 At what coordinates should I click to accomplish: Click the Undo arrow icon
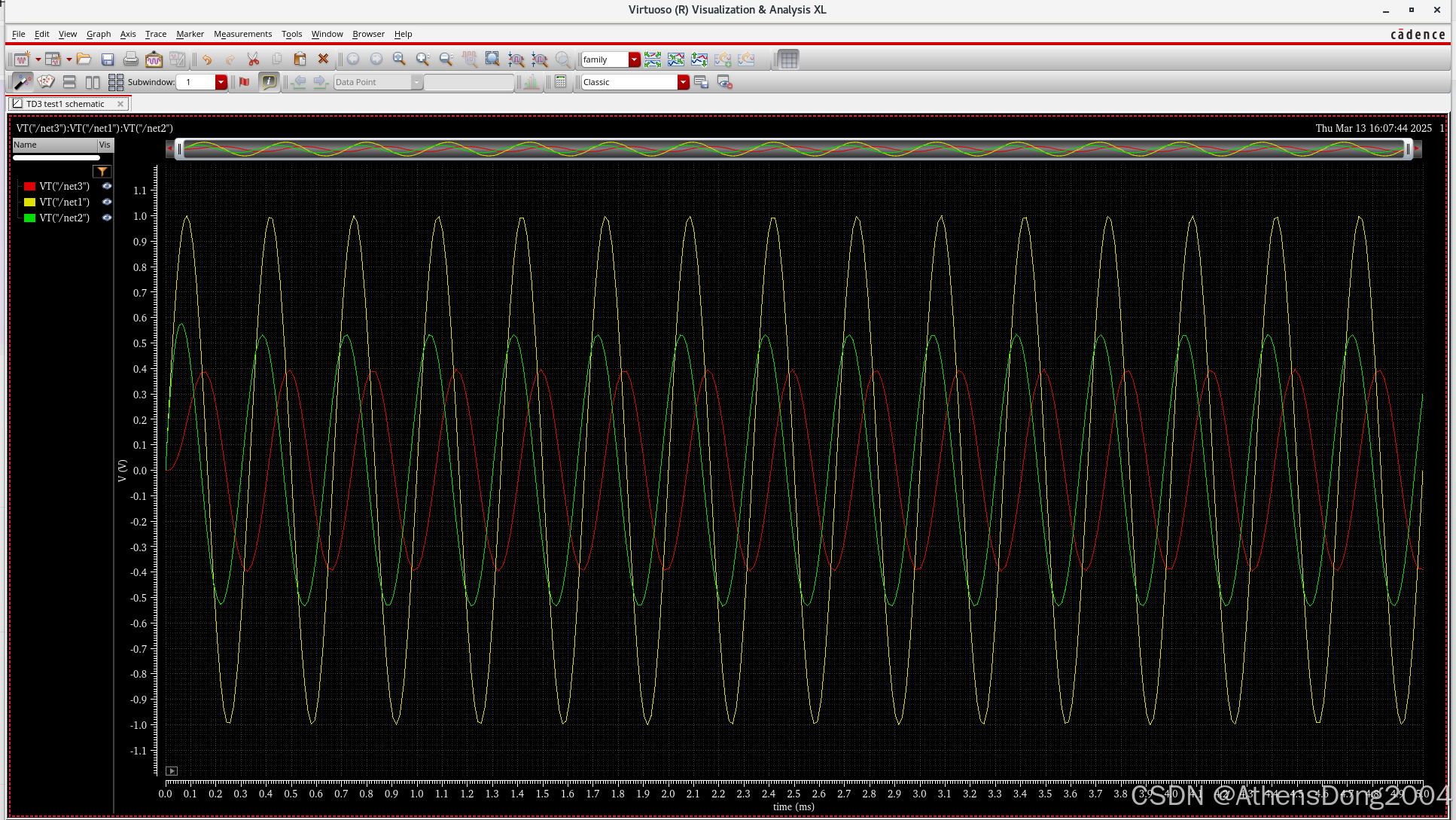coord(207,59)
